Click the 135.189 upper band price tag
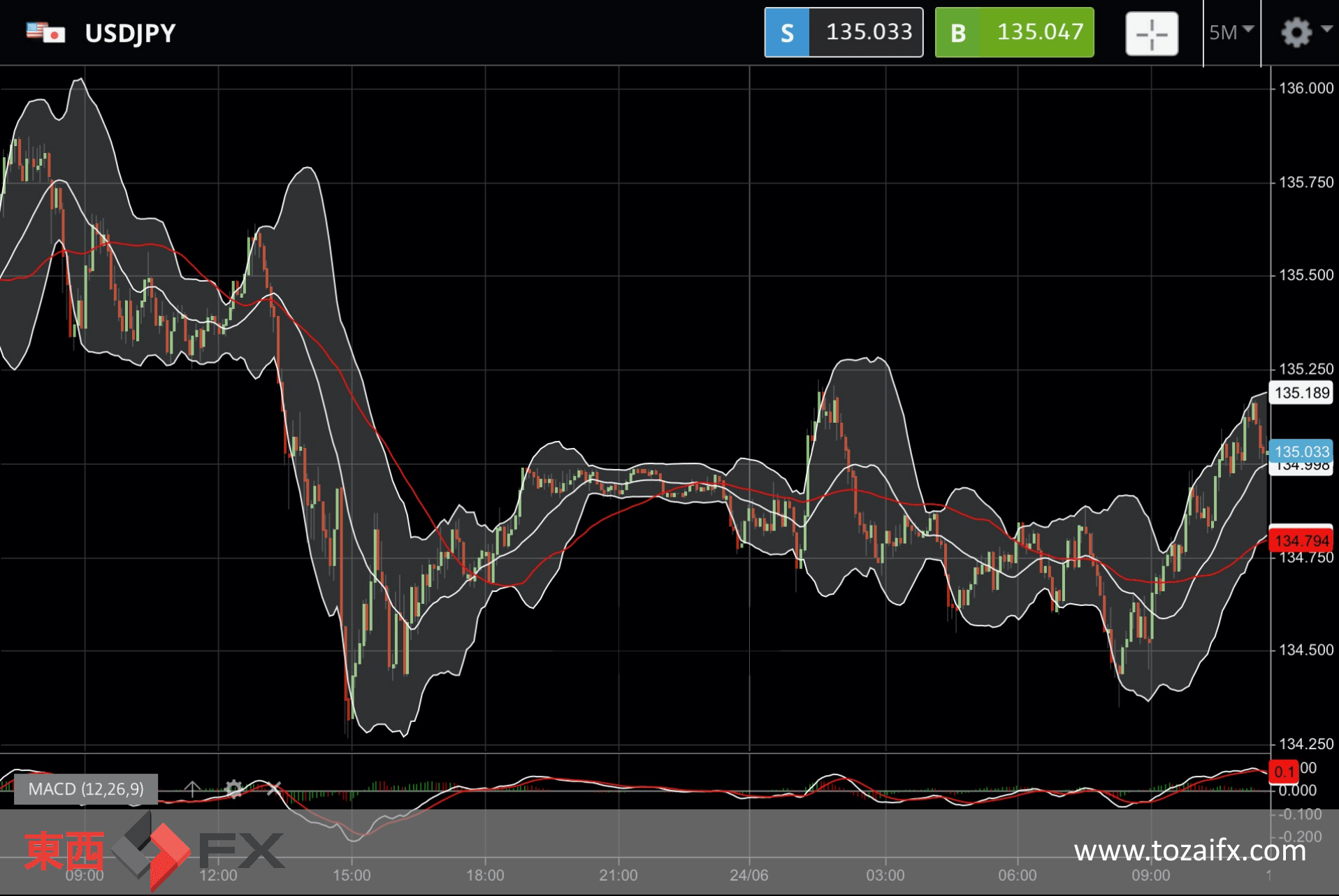Image resolution: width=1339 pixels, height=896 pixels. (1301, 393)
